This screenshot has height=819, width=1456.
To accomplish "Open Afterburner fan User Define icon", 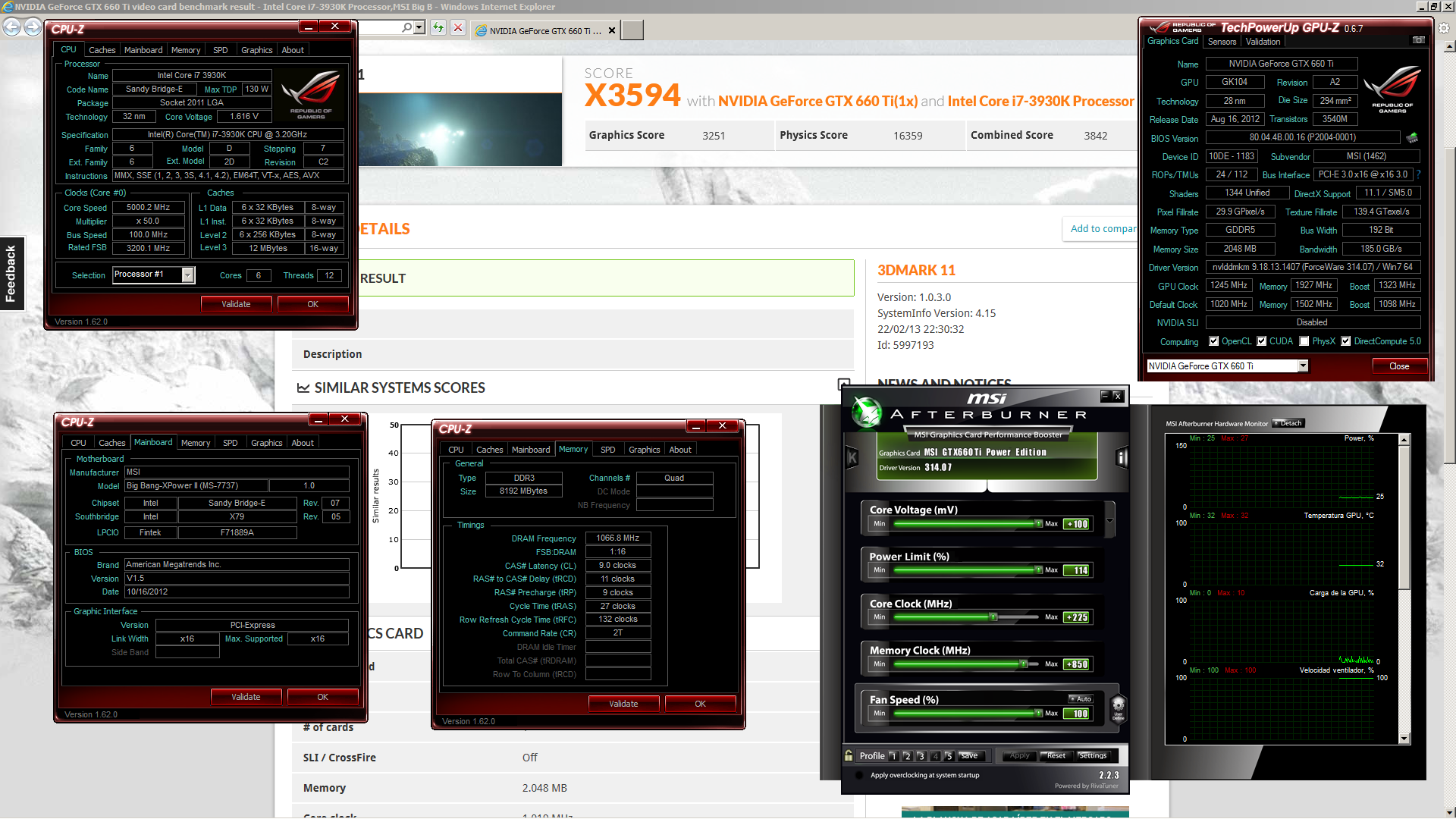I will pos(1118,708).
